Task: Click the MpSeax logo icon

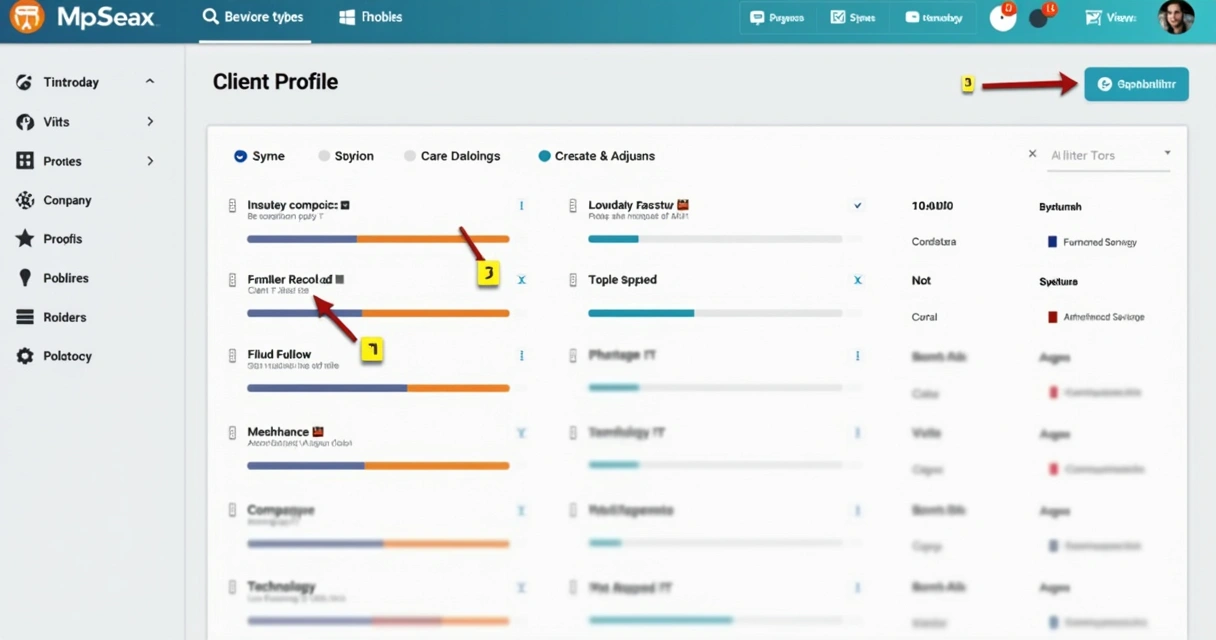Action: pyautogui.click(x=26, y=18)
